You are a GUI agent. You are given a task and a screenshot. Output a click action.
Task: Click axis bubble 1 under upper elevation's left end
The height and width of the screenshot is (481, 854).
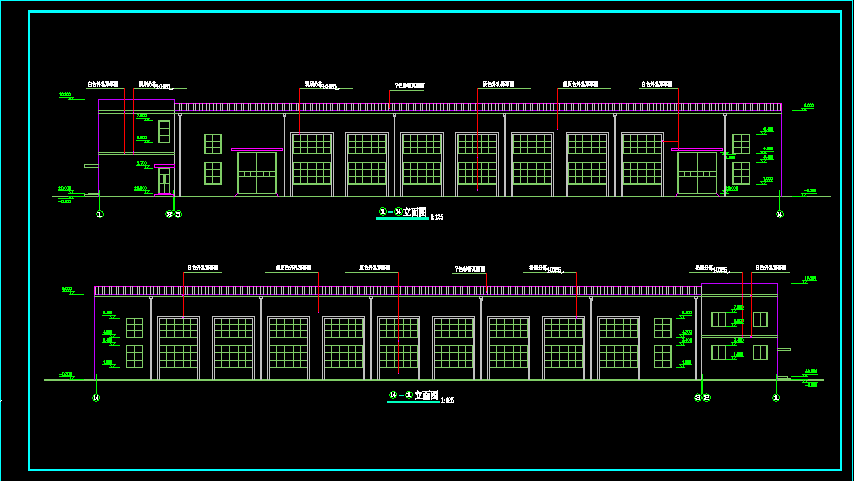99,214
